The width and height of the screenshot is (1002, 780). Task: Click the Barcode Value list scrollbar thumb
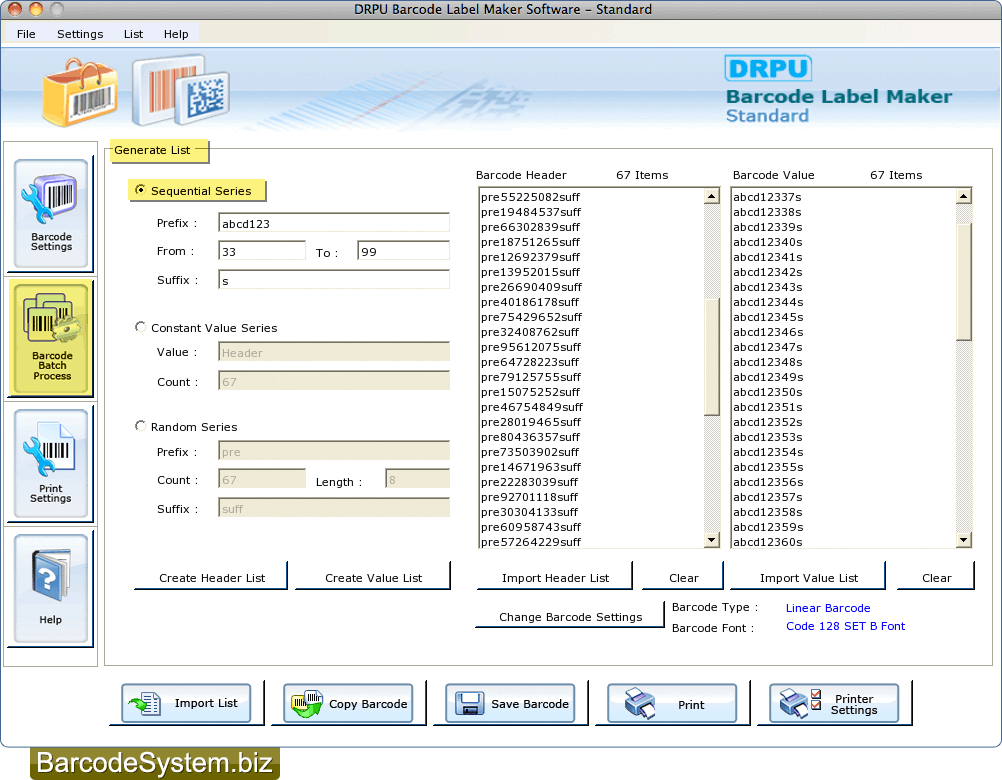(964, 282)
